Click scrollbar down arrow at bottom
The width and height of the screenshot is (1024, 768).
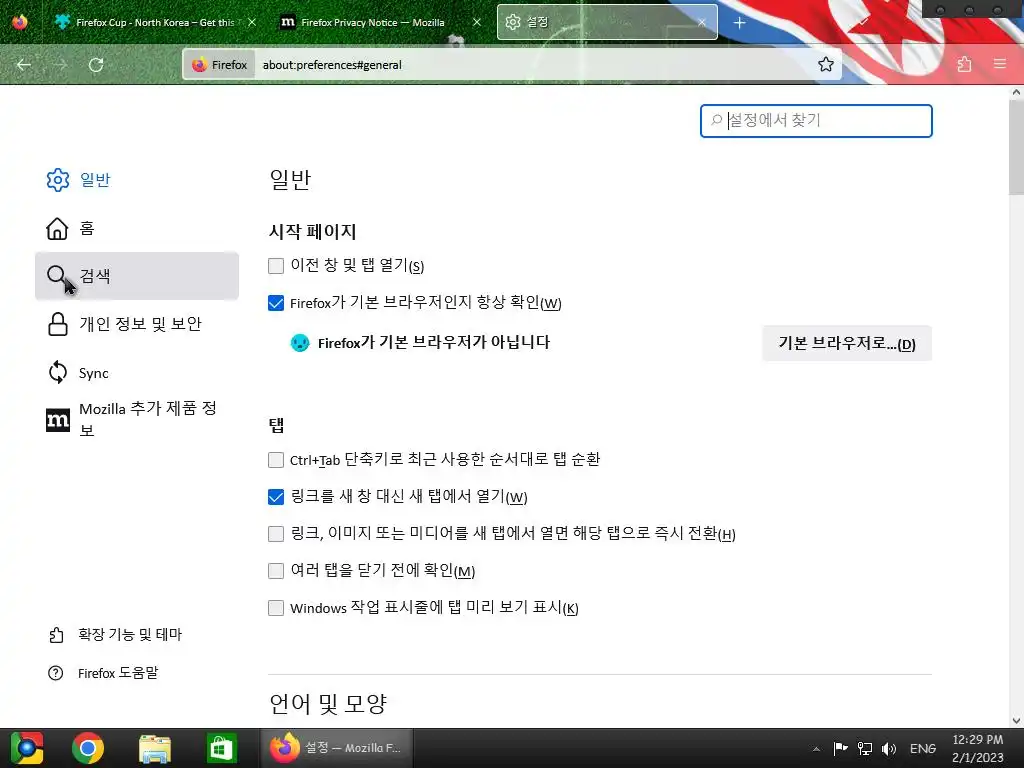click(1016, 721)
